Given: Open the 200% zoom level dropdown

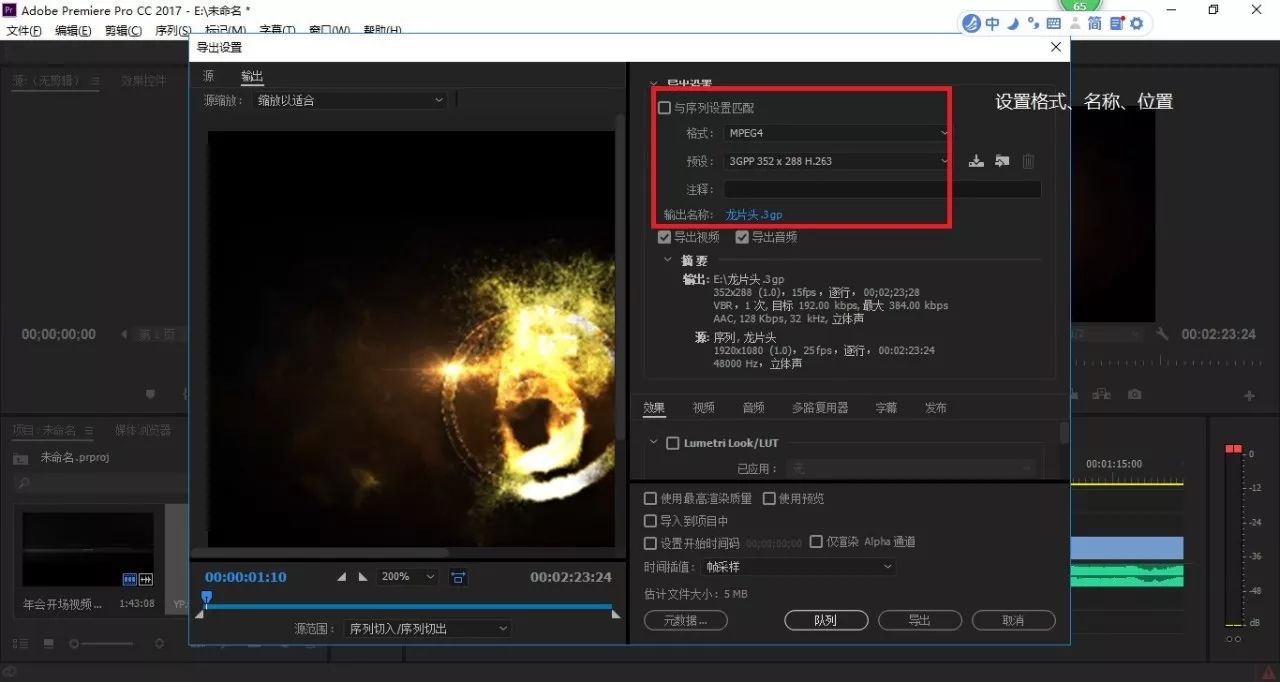Looking at the screenshot, I should 408,577.
